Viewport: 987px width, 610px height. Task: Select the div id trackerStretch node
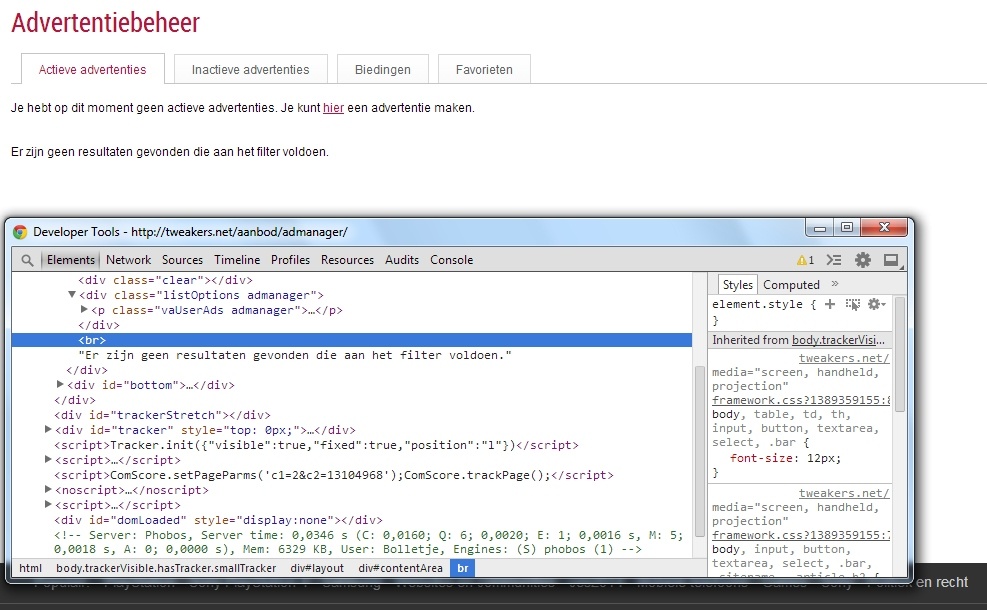tap(162, 415)
